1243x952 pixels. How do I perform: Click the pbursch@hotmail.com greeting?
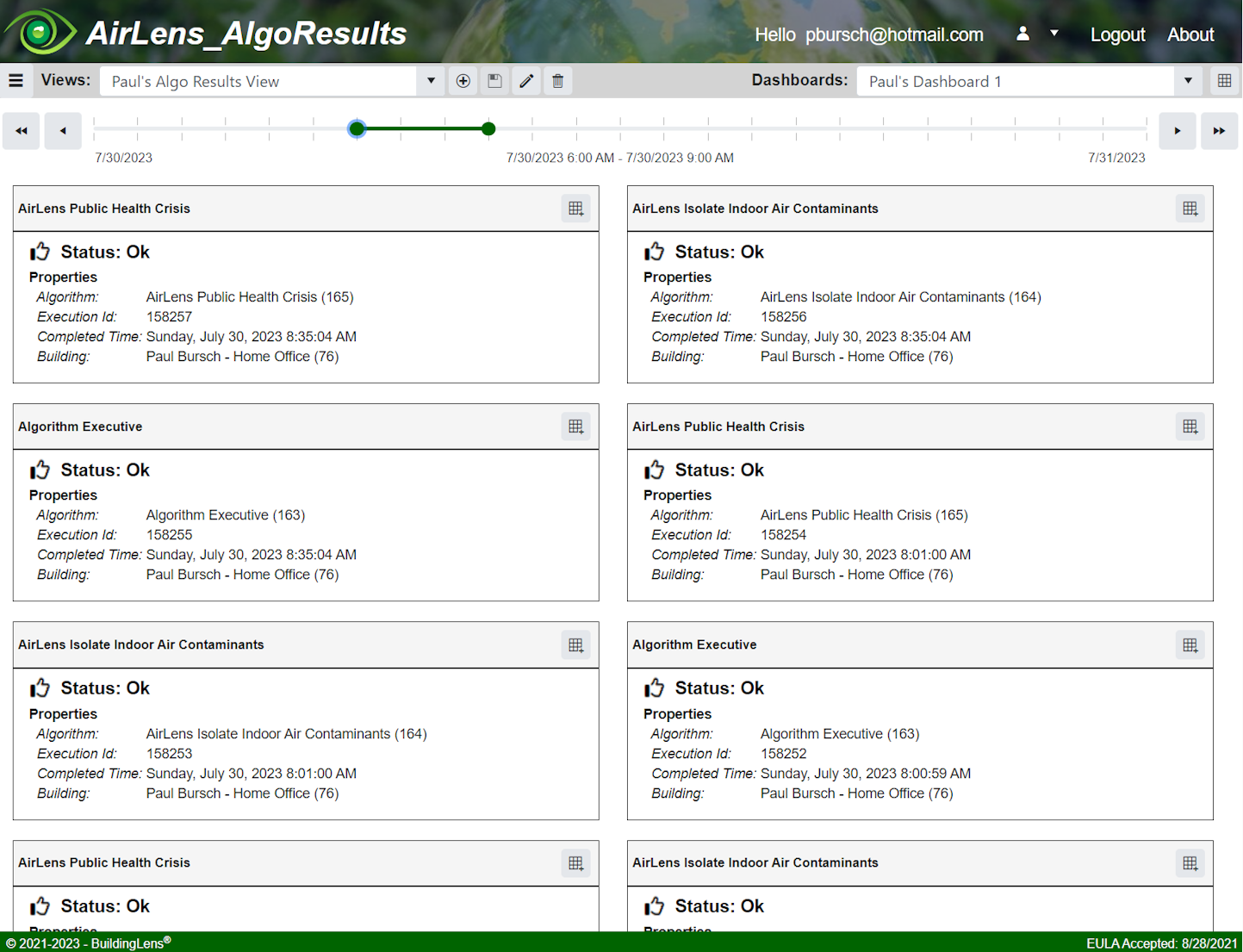point(869,34)
